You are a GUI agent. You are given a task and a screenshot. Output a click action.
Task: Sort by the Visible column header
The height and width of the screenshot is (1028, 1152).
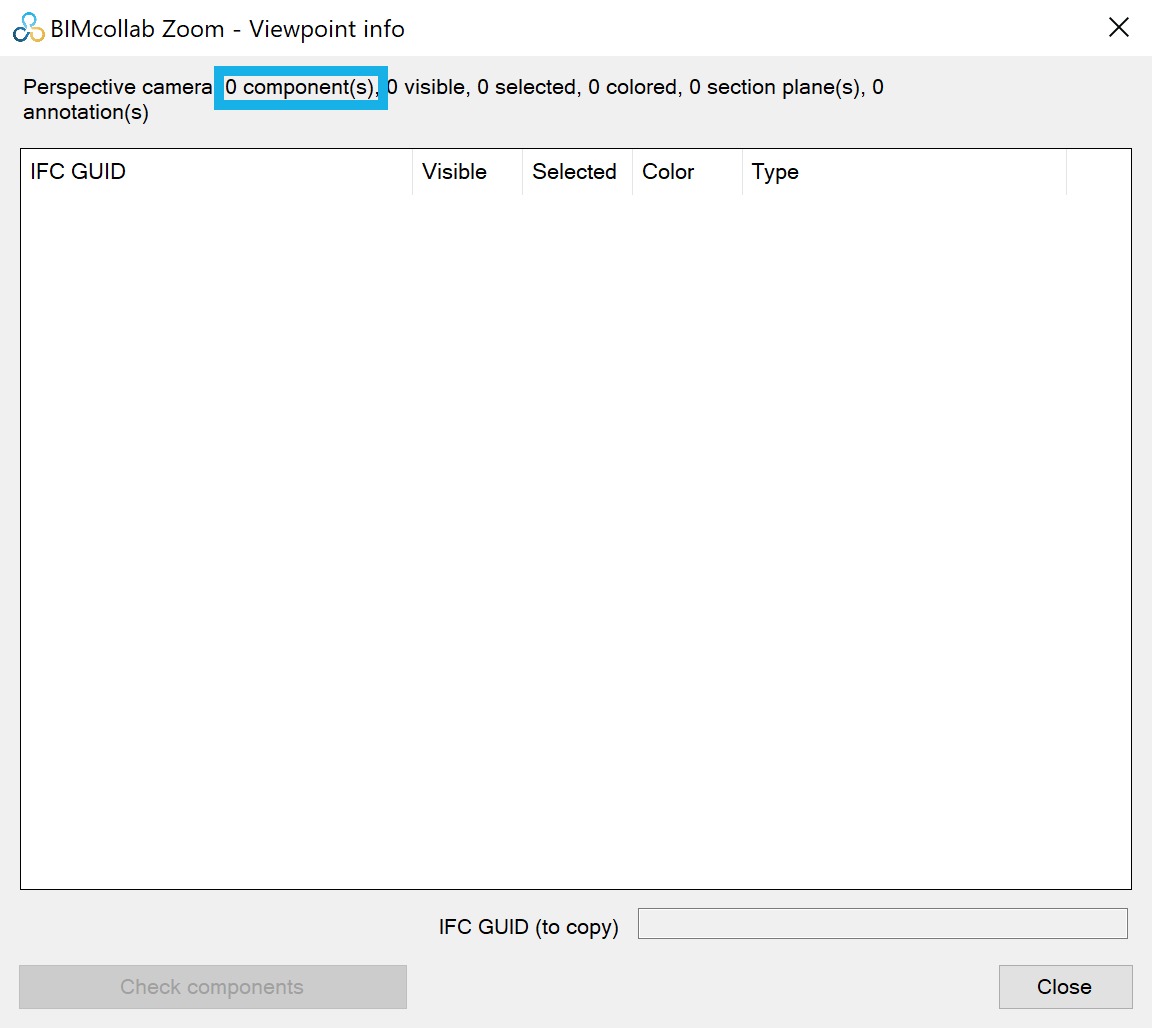click(x=467, y=172)
